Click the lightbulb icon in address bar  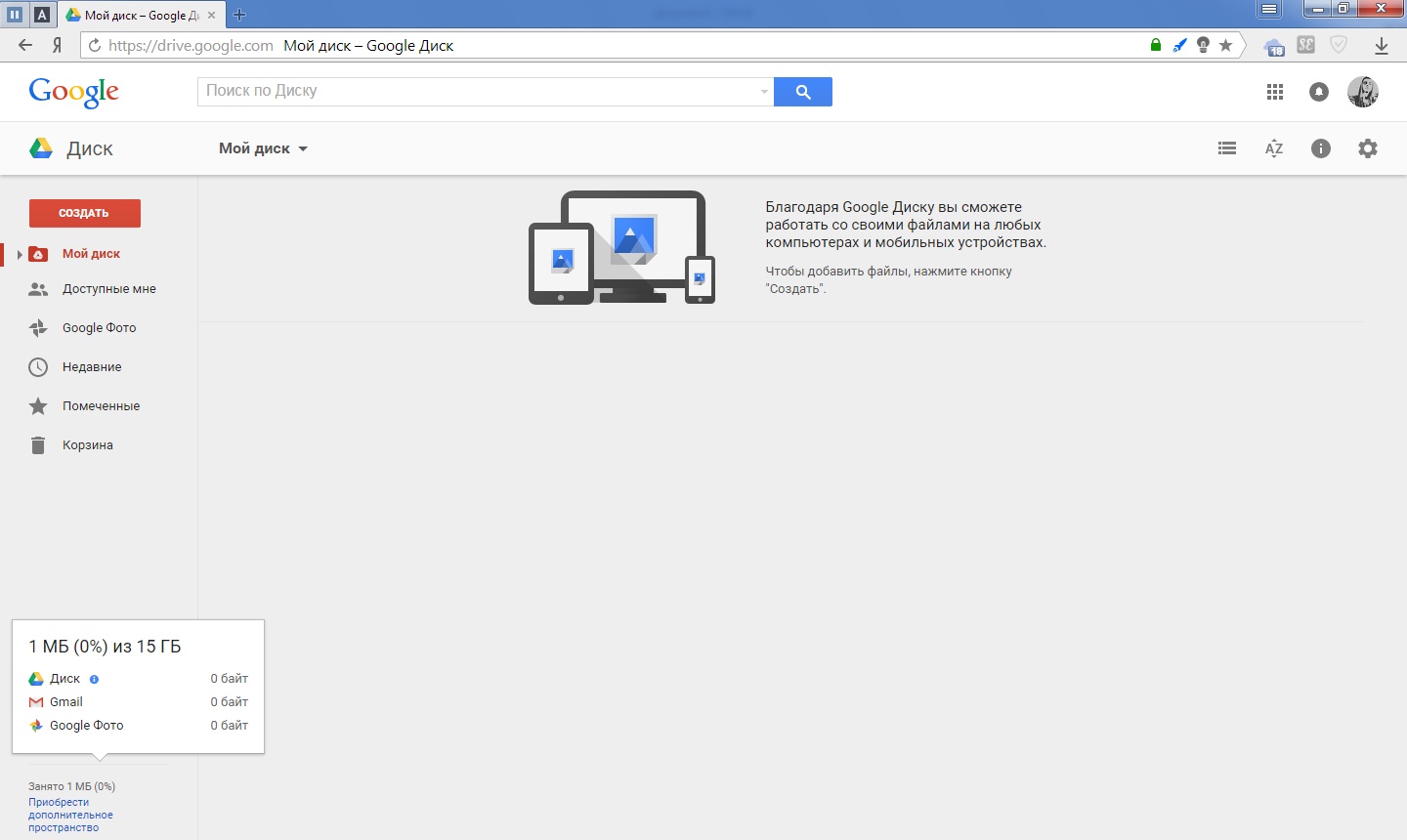tap(1203, 45)
